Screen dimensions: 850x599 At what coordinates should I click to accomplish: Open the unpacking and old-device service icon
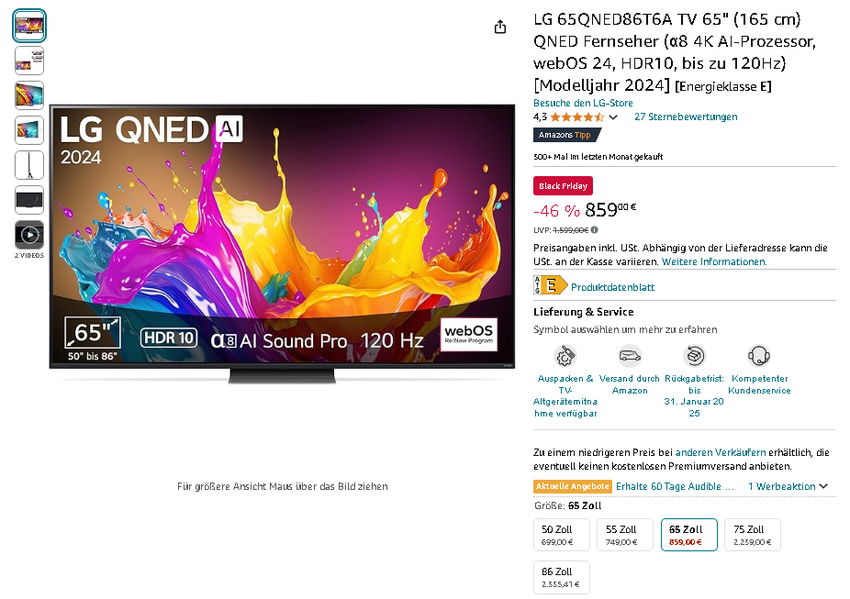click(565, 356)
